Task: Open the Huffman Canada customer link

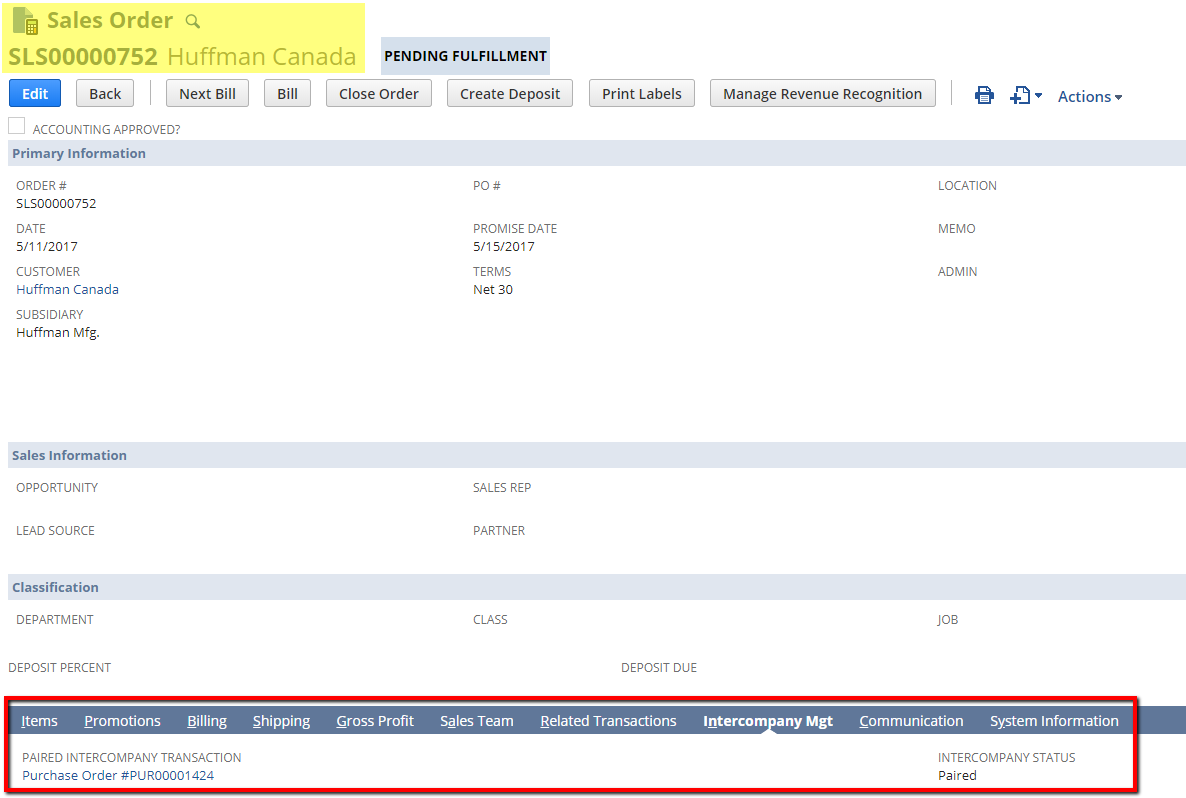Action: click(67, 289)
